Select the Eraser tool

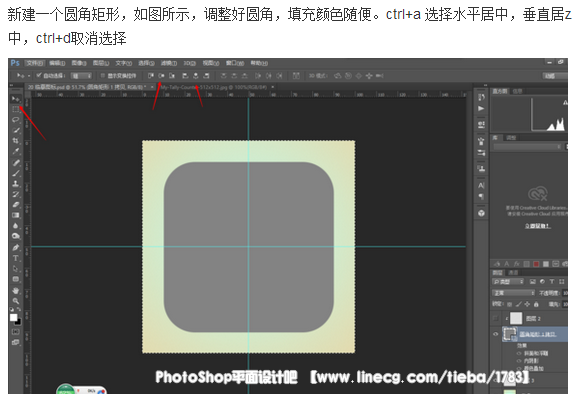tap(16, 204)
